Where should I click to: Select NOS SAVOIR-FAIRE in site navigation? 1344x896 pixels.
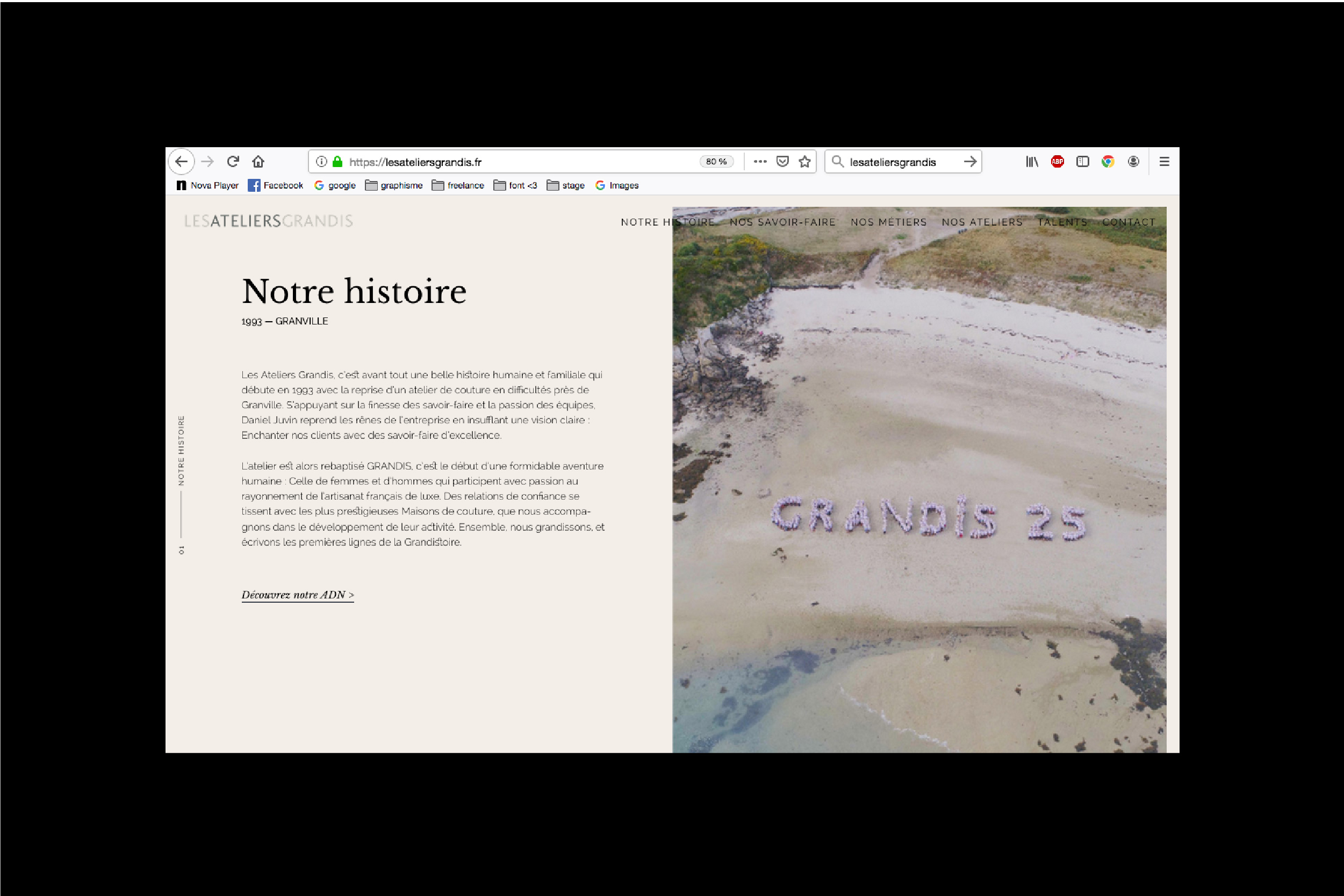782,222
